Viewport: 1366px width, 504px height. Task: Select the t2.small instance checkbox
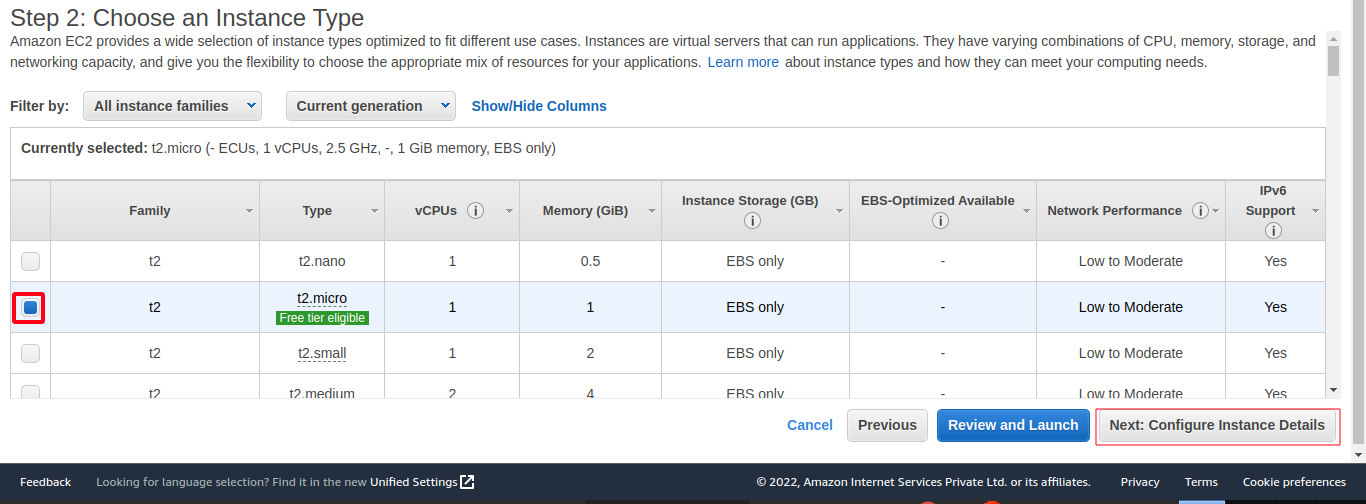[x=31, y=353]
